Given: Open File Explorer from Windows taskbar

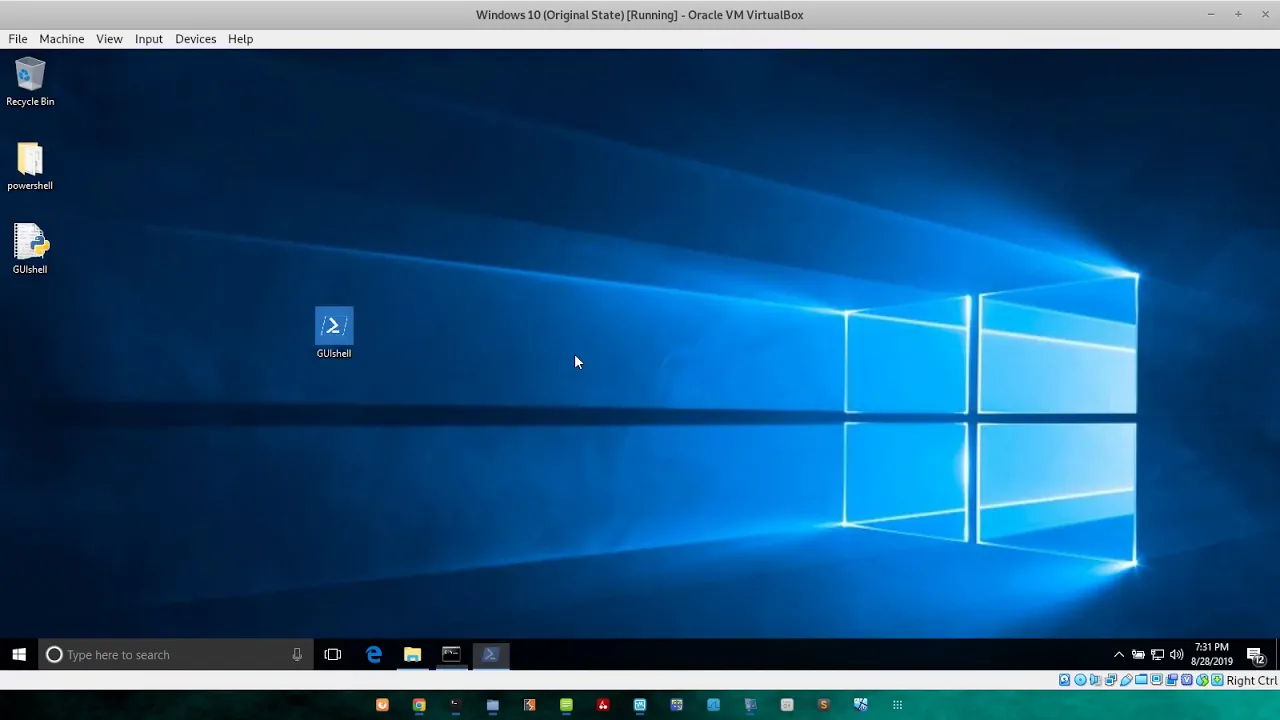Looking at the screenshot, I should [x=412, y=655].
